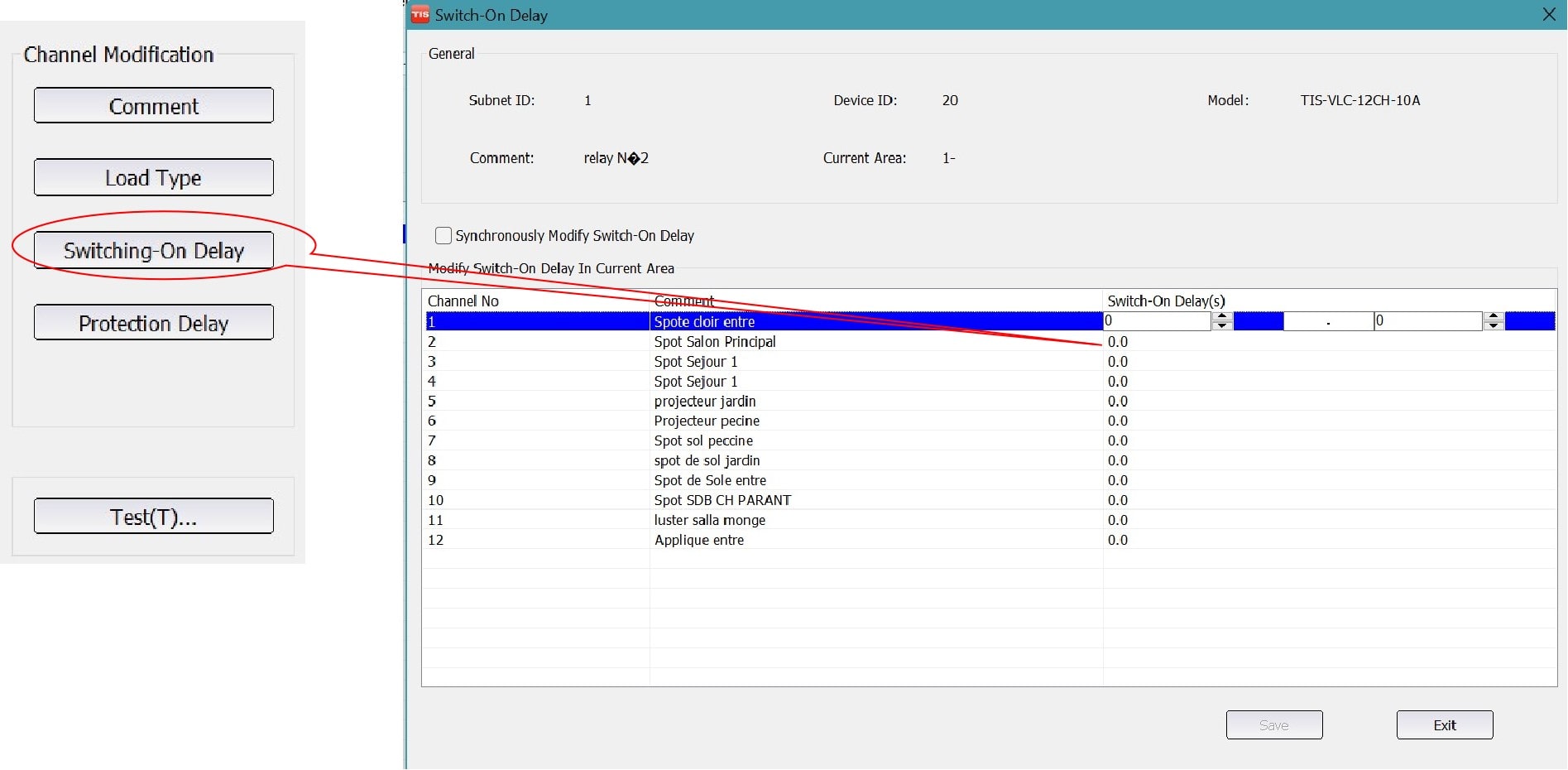
Task: Click the comment value 'relay N�2'
Action: point(616,158)
